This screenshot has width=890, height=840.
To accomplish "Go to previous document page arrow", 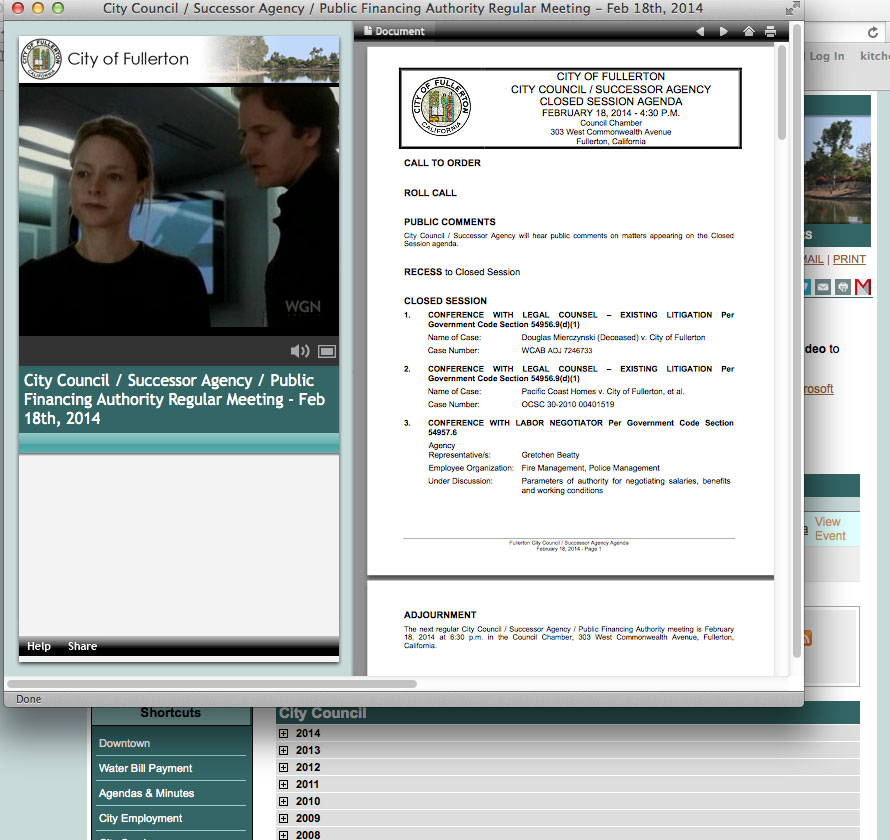I will tap(700, 32).
